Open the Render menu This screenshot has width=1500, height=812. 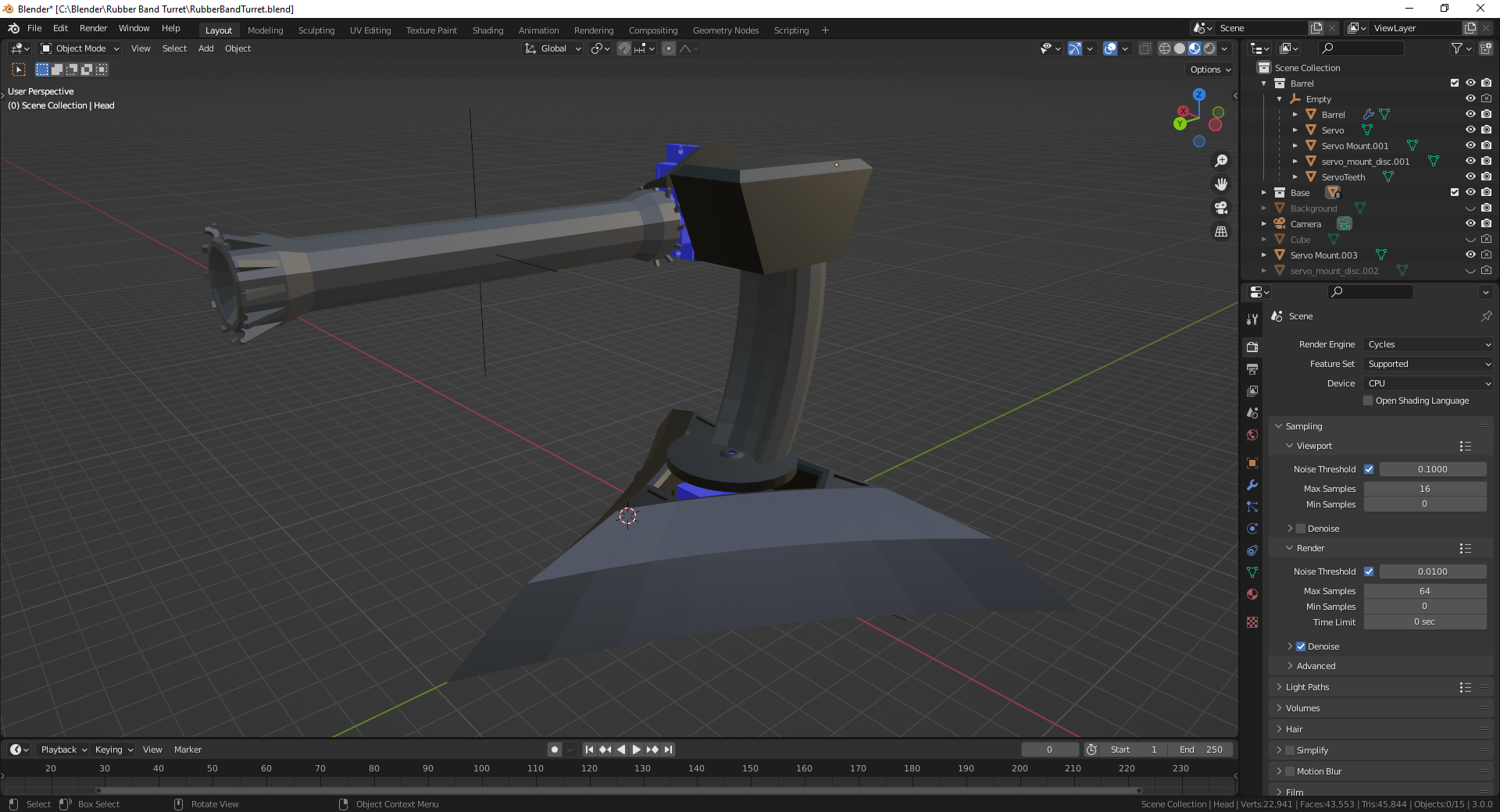click(93, 28)
